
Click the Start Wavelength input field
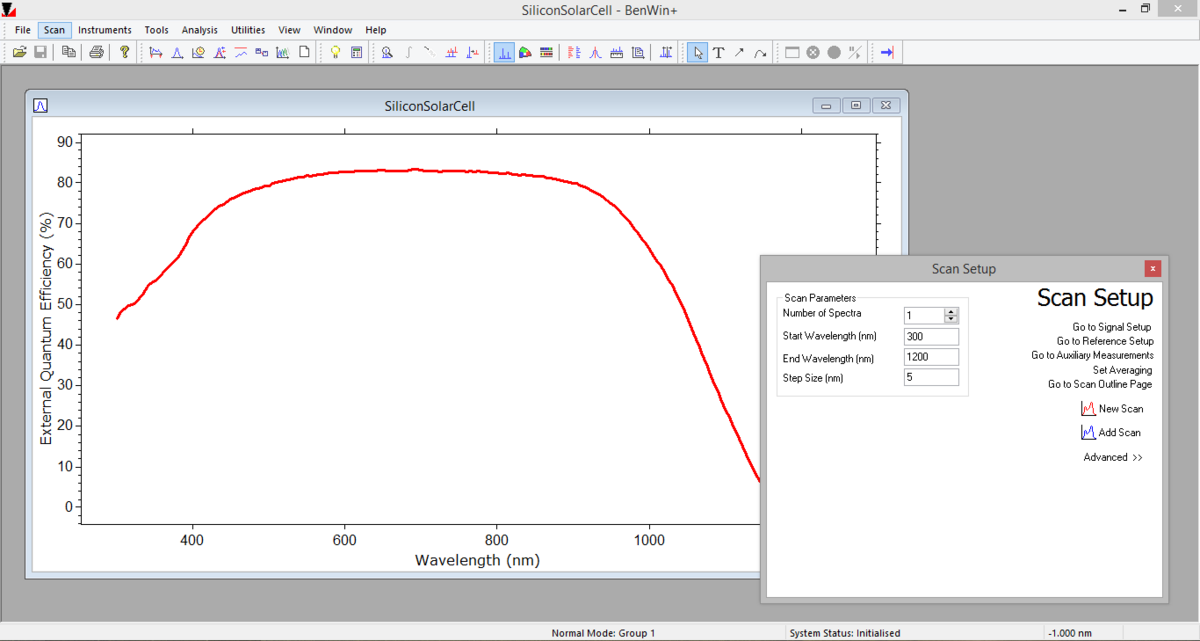pos(931,337)
